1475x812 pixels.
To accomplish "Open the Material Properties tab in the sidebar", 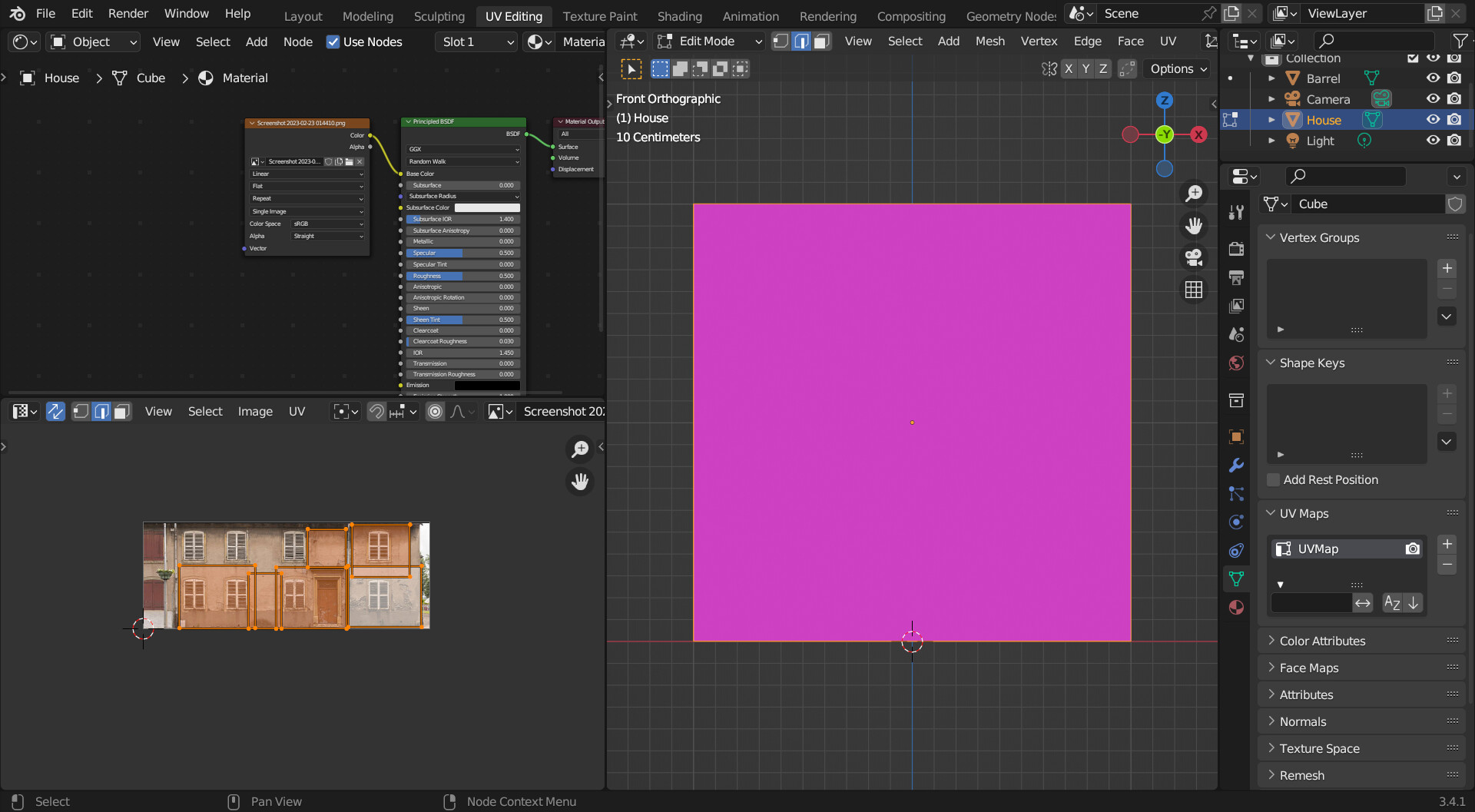I will pos(1237,607).
